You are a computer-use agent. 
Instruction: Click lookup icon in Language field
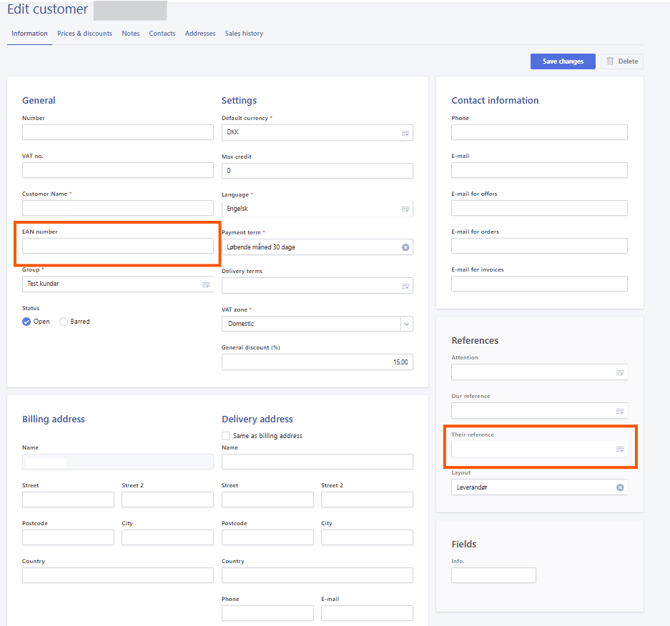(405, 209)
